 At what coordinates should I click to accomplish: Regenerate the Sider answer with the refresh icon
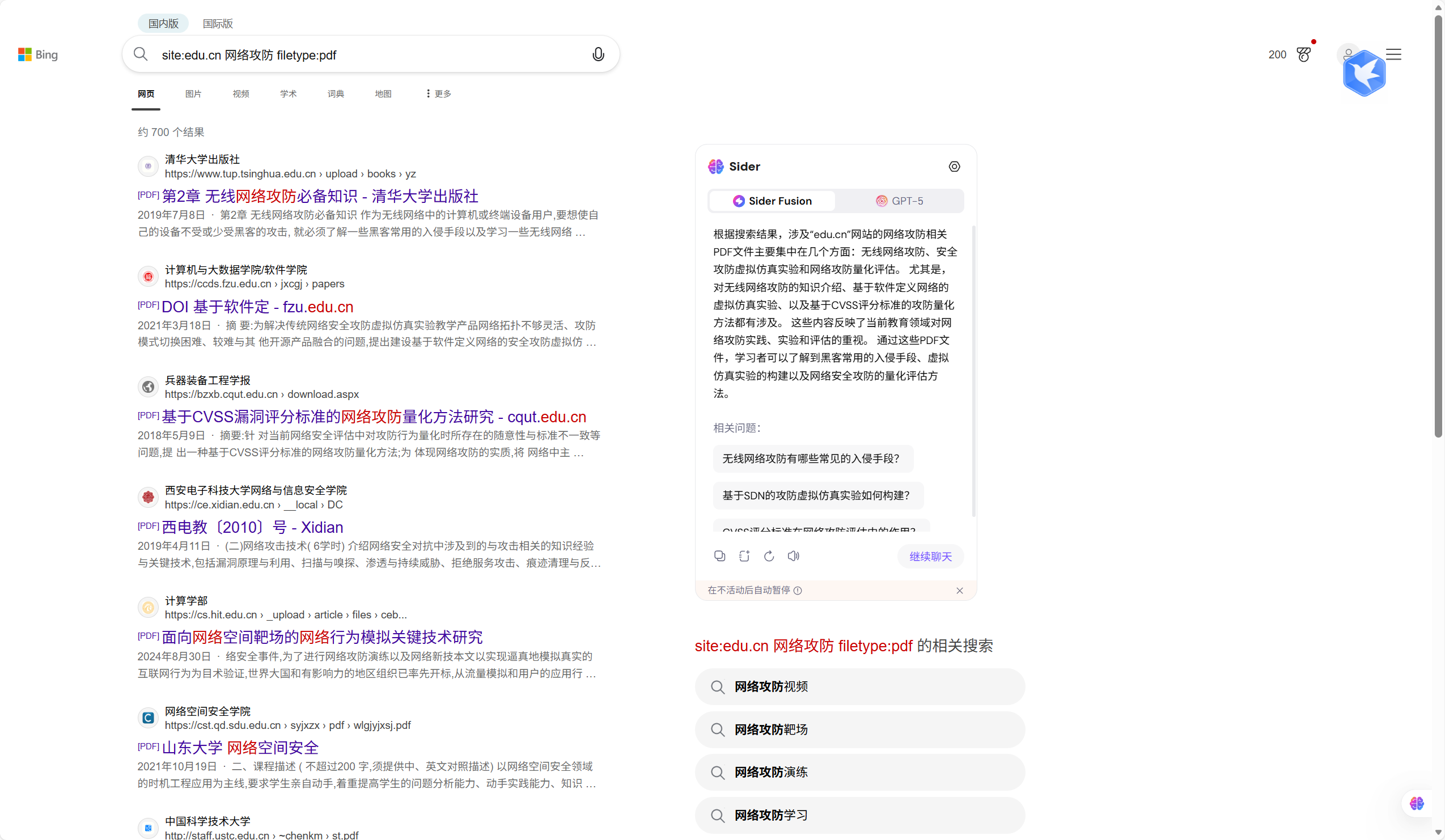tap(768, 555)
